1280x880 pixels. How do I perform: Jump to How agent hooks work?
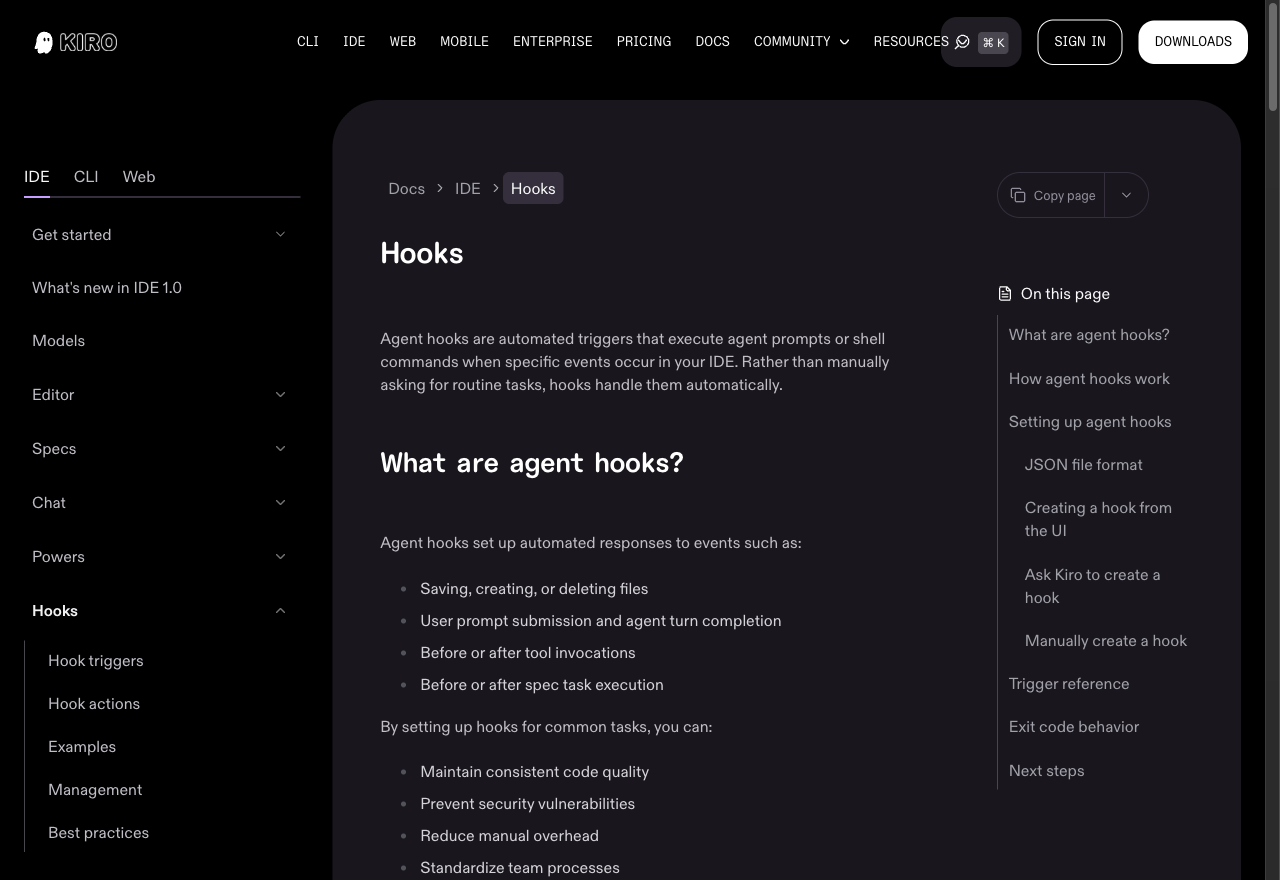pyautogui.click(x=1089, y=379)
